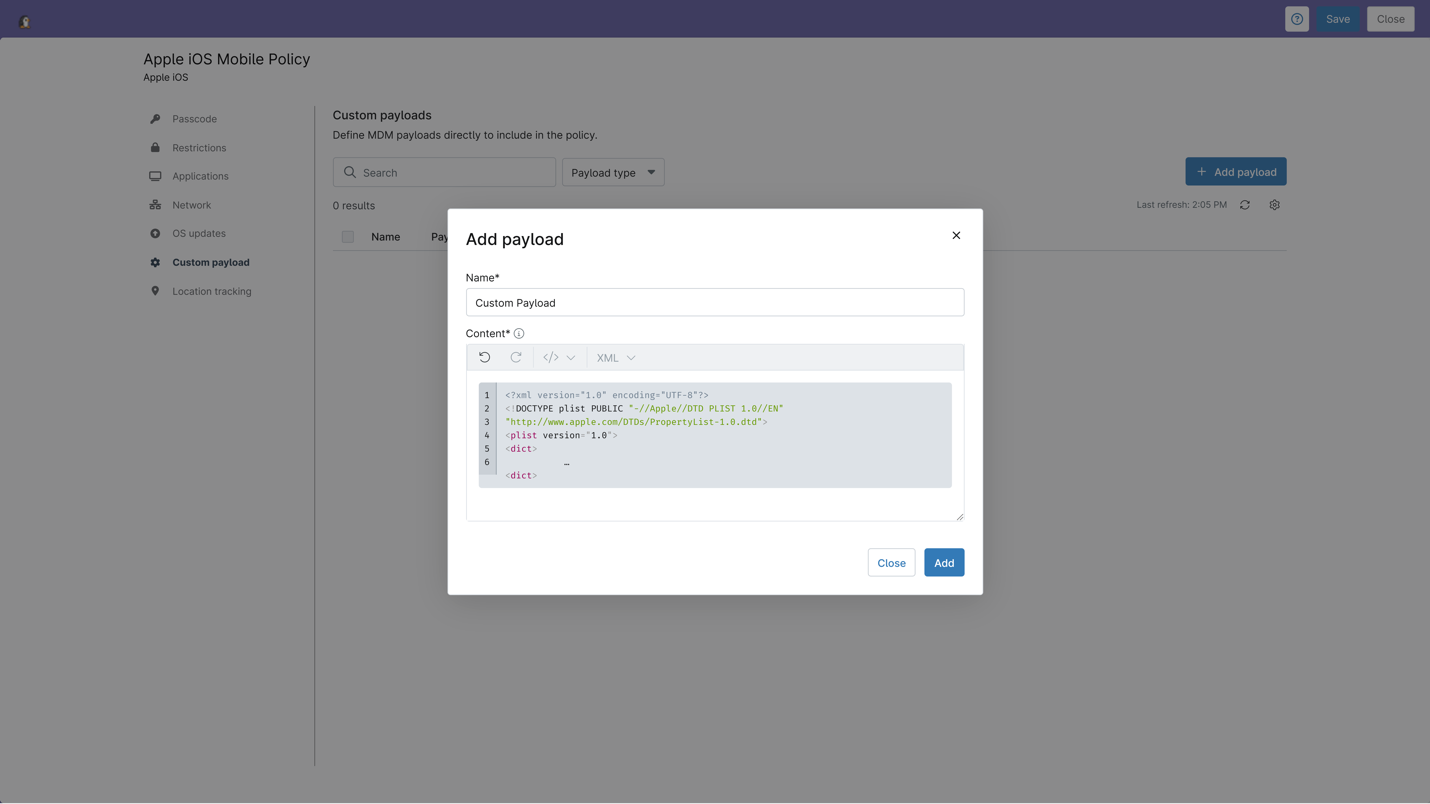Open the Payload type dropdown
Viewport: 1430px width, 804px height.
coord(612,172)
